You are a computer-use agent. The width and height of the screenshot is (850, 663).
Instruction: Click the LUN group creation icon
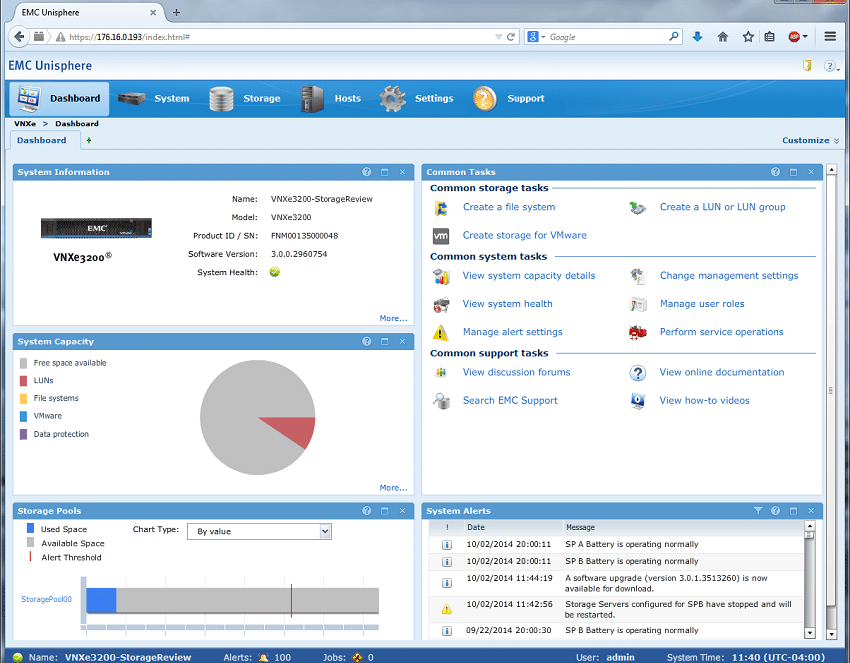coord(638,208)
